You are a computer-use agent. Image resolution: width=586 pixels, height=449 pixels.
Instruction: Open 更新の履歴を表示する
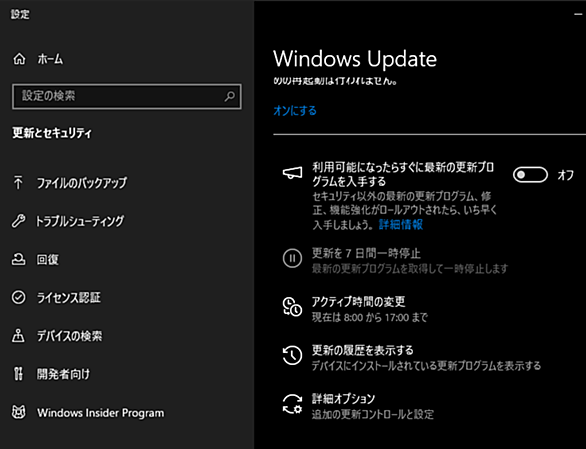coord(363,350)
